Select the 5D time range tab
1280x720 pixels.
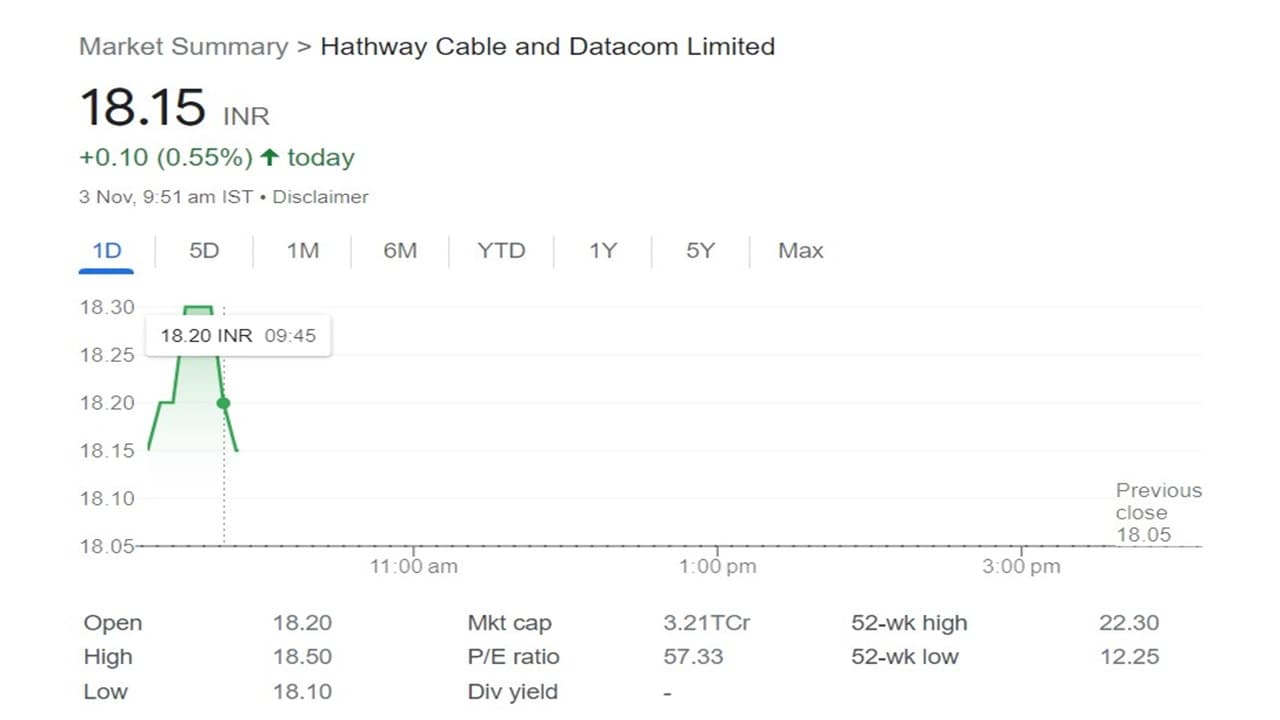point(204,251)
